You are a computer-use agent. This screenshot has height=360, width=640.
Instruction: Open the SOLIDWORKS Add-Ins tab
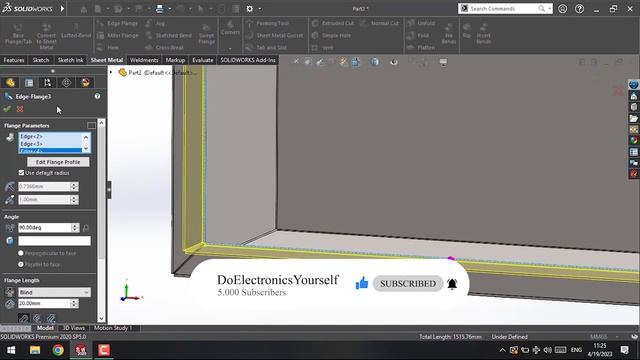tap(248, 60)
